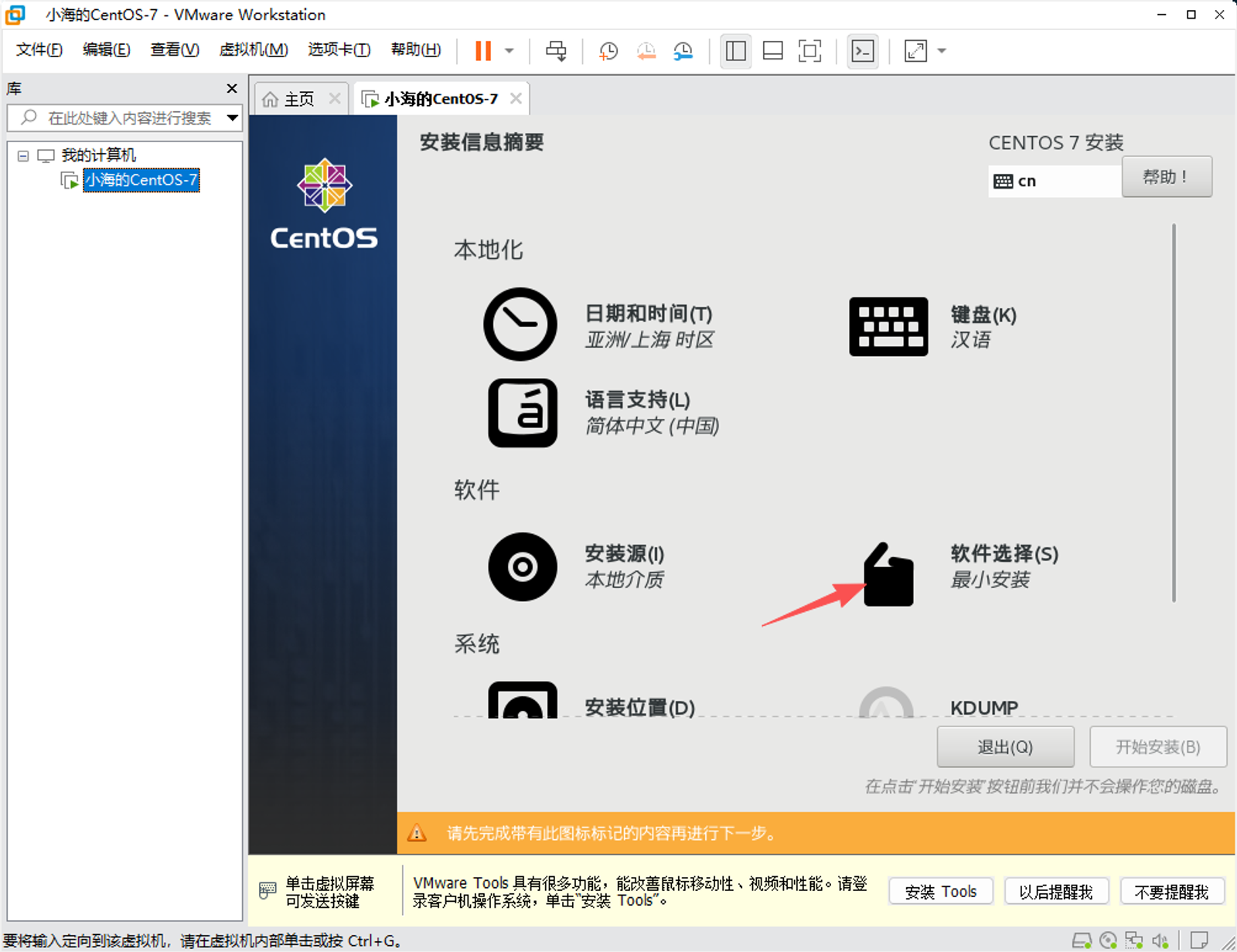Open the installation destination disk icon
The image size is (1237, 952).
pos(523,699)
